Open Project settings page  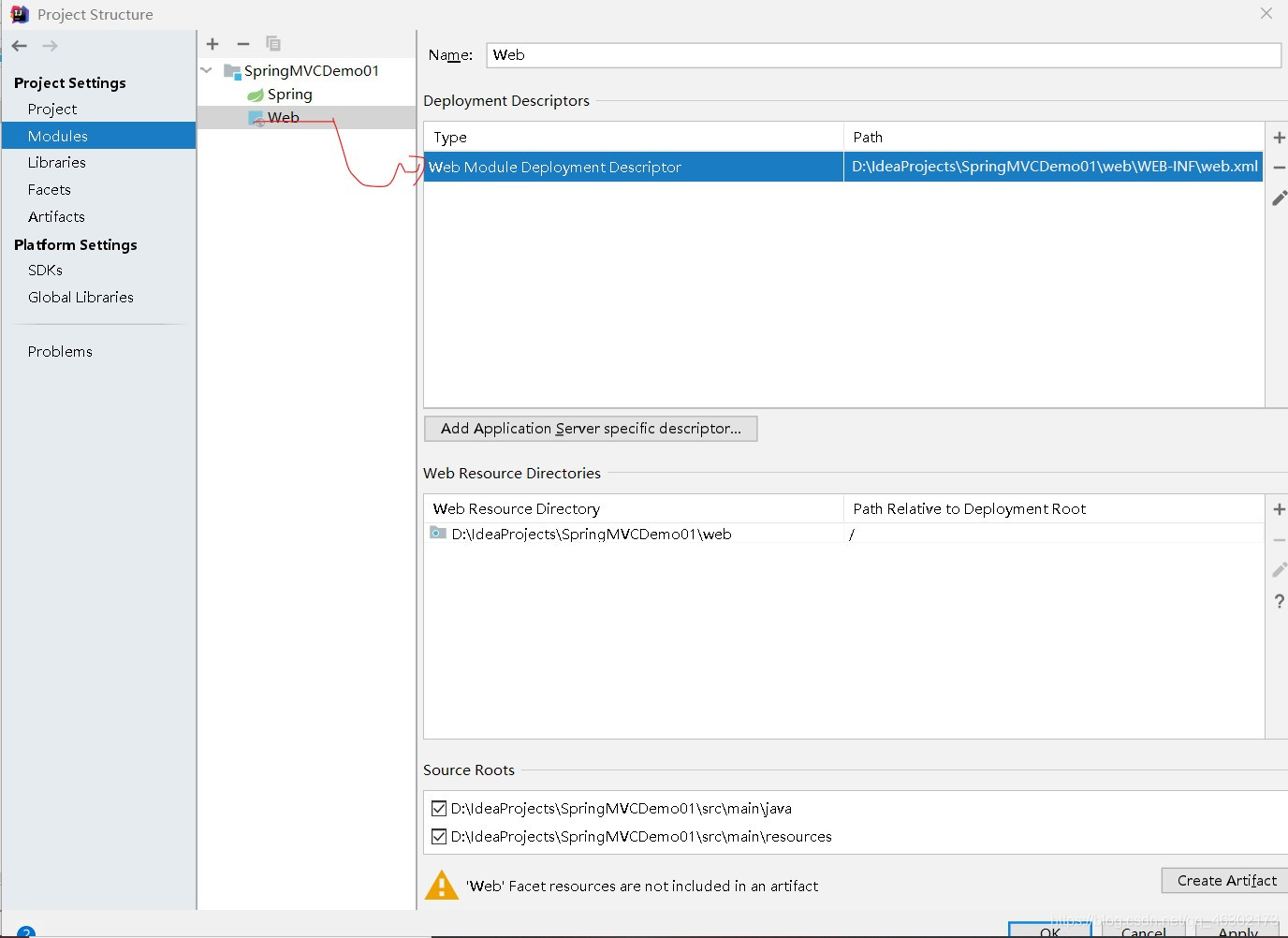[52, 110]
